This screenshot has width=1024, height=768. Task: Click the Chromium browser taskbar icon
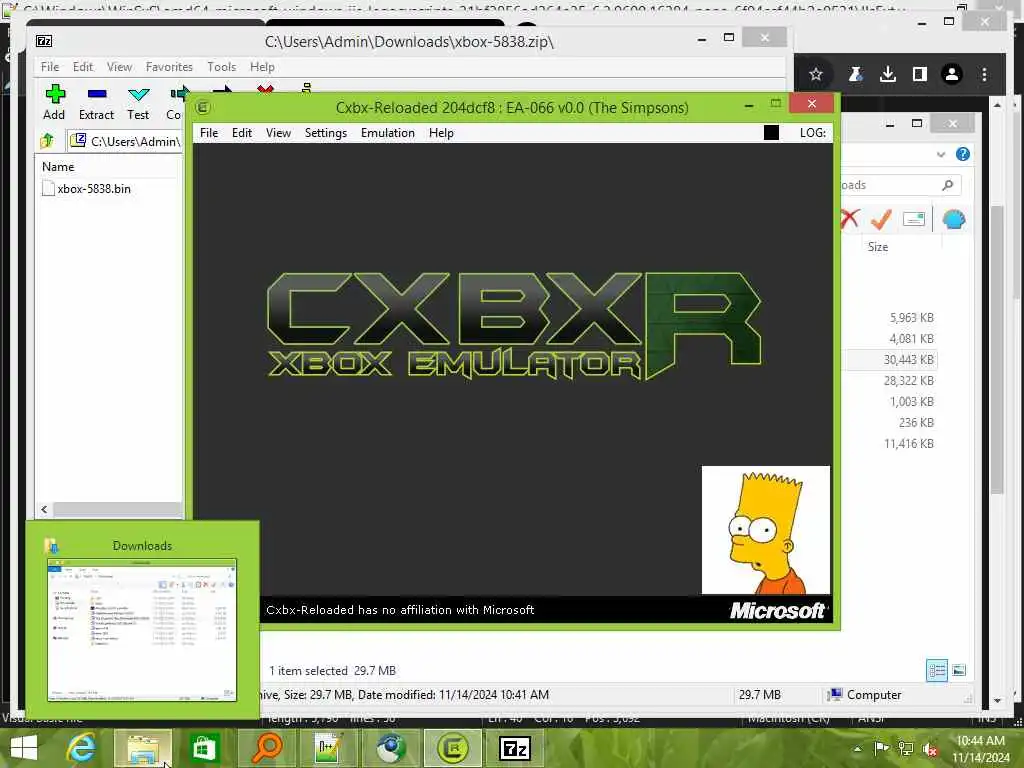pyautogui.click(x=390, y=748)
